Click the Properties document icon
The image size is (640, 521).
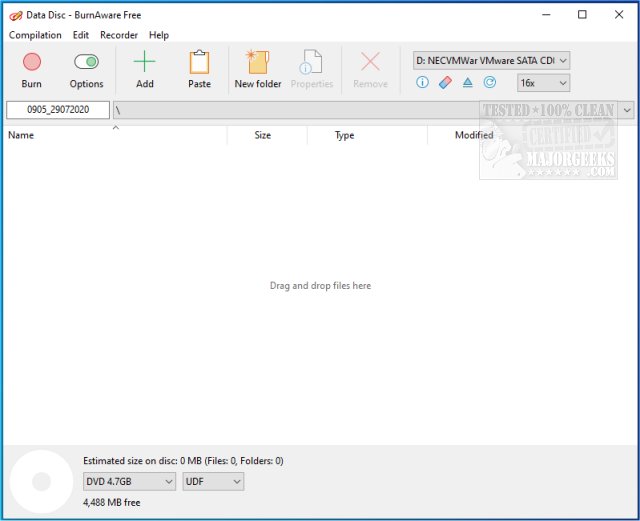(x=311, y=62)
